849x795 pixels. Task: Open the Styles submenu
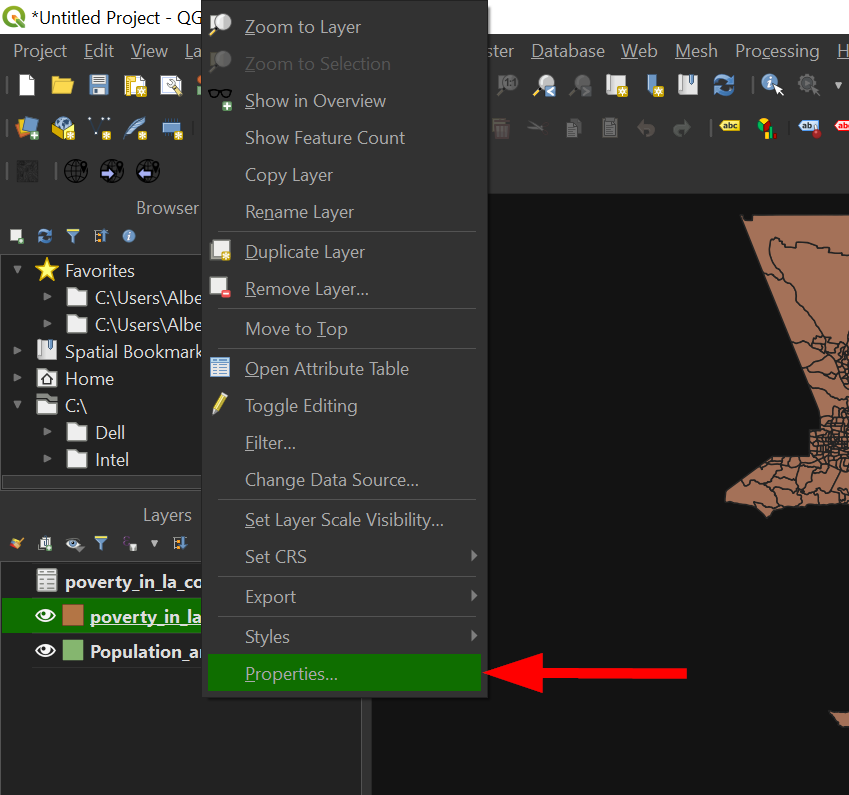tap(344, 636)
